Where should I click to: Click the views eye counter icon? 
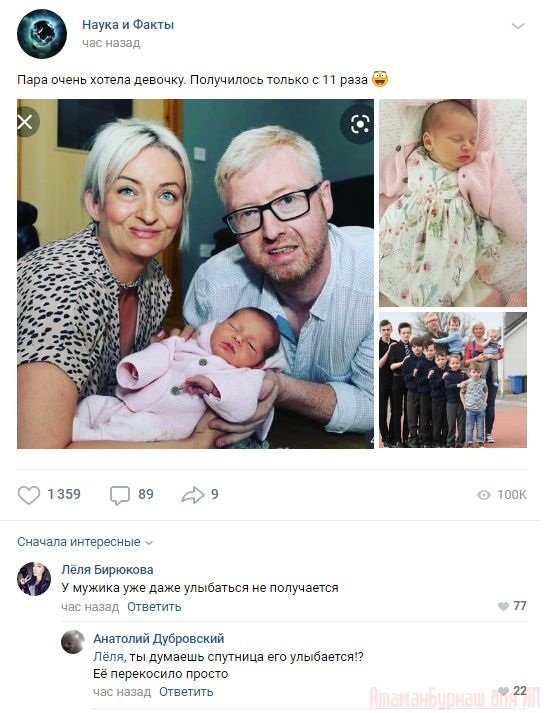[484, 495]
